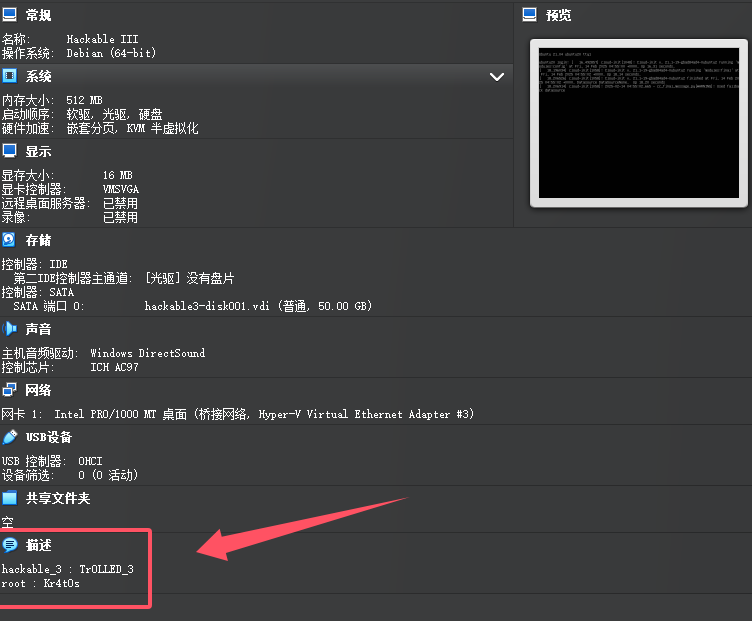
Task: Open the 常规 settings heading link
Action: point(39,16)
